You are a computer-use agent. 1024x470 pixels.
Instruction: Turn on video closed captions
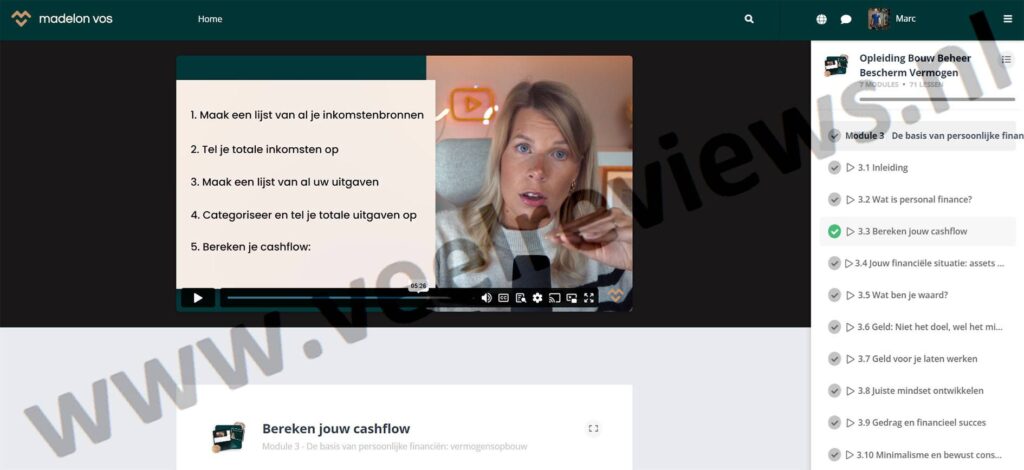coord(503,298)
